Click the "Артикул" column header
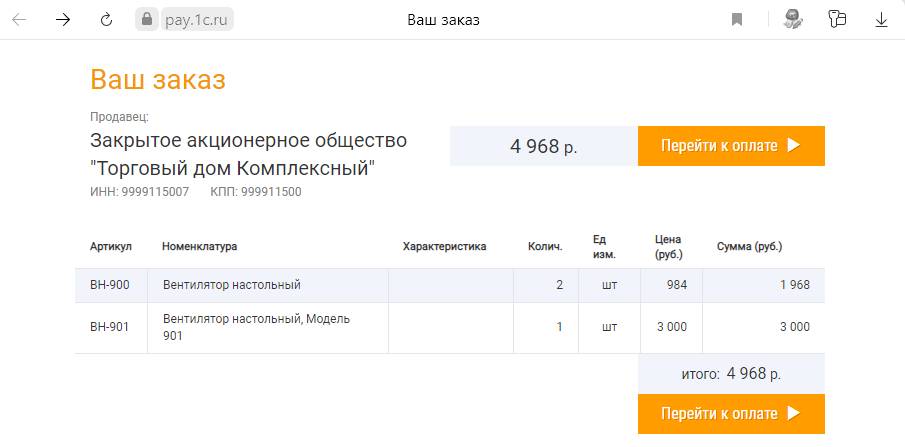 [111, 246]
